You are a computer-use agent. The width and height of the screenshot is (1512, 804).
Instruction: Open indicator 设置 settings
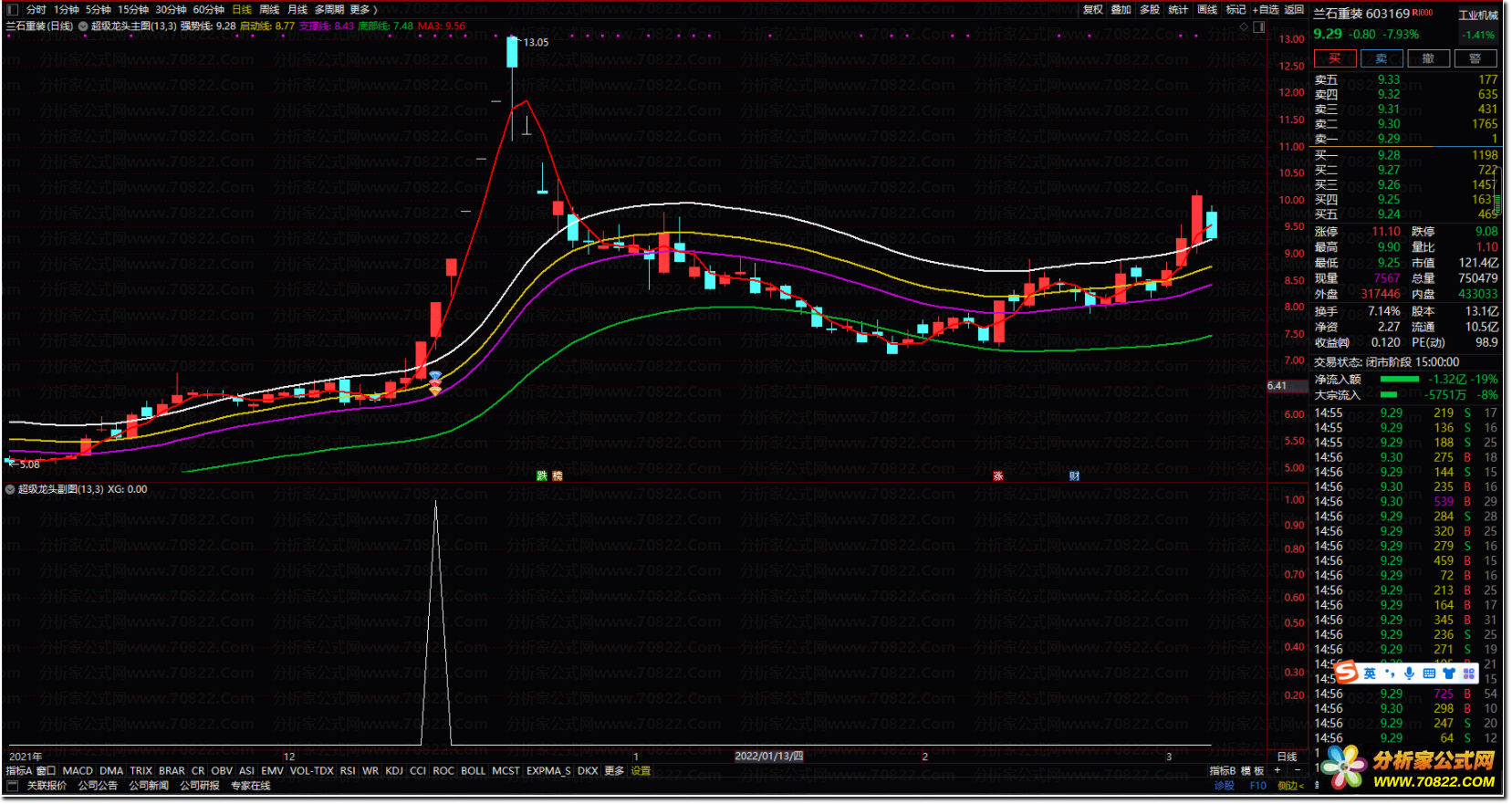(641, 771)
